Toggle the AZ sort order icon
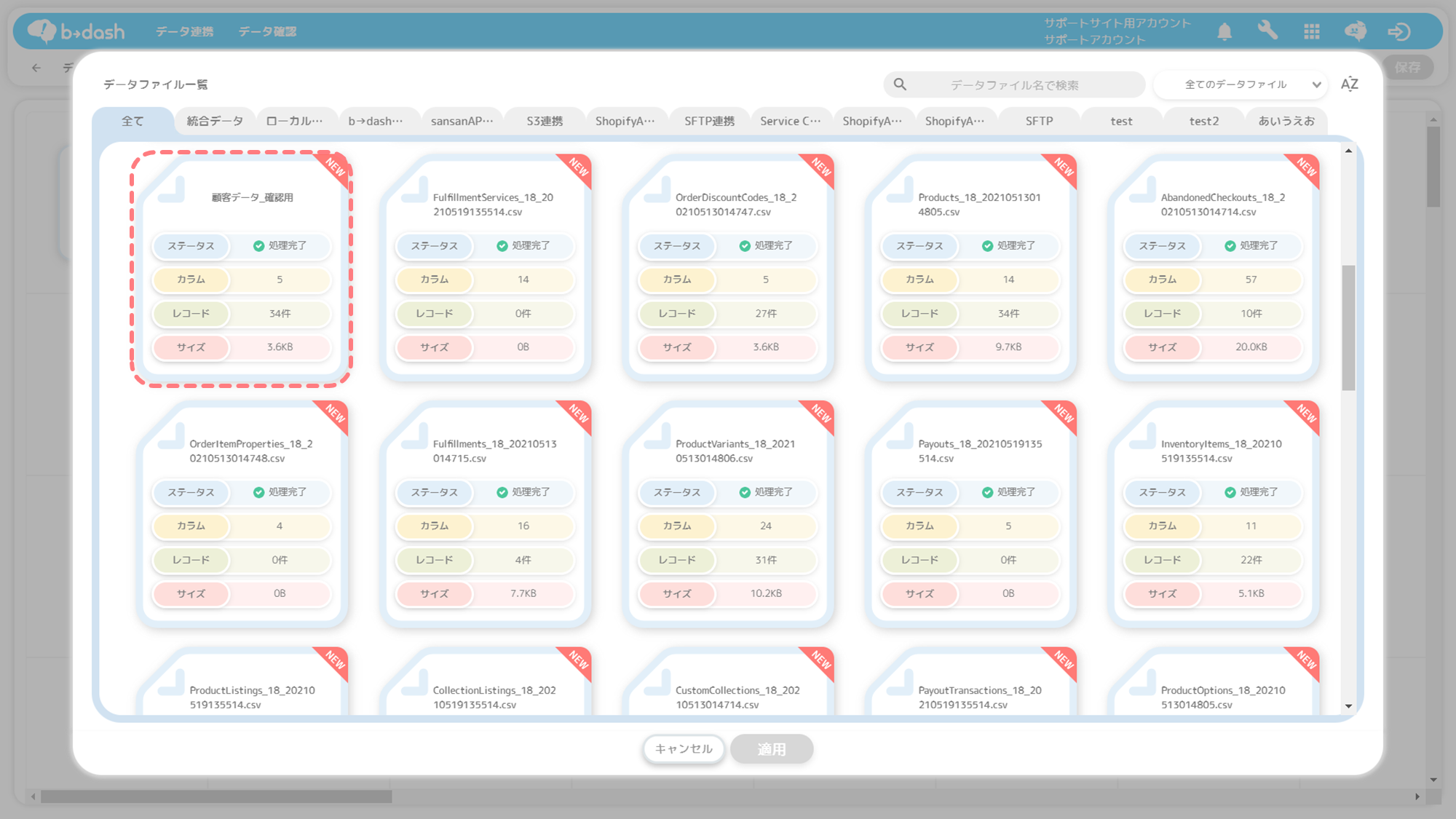This screenshot has width=1456, height=819. click(1349, 84)
